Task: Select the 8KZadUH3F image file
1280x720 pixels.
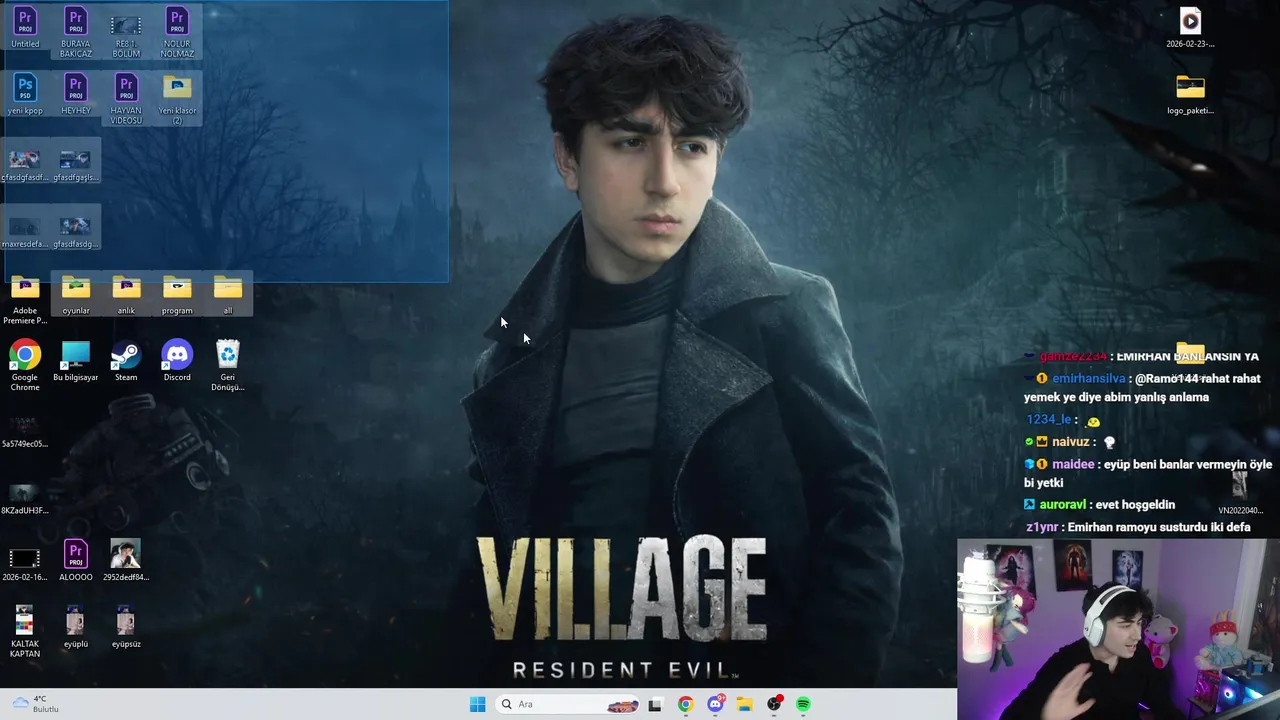Action: [25, 497]
